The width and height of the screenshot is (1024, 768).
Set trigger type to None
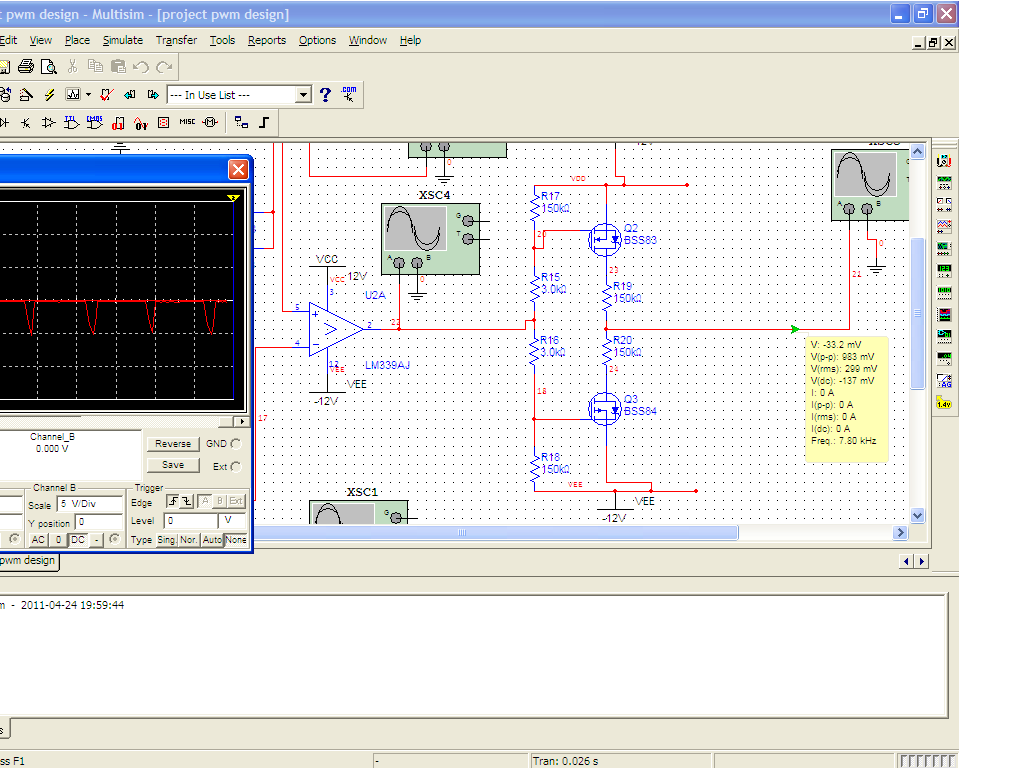[x=236, y=539]
